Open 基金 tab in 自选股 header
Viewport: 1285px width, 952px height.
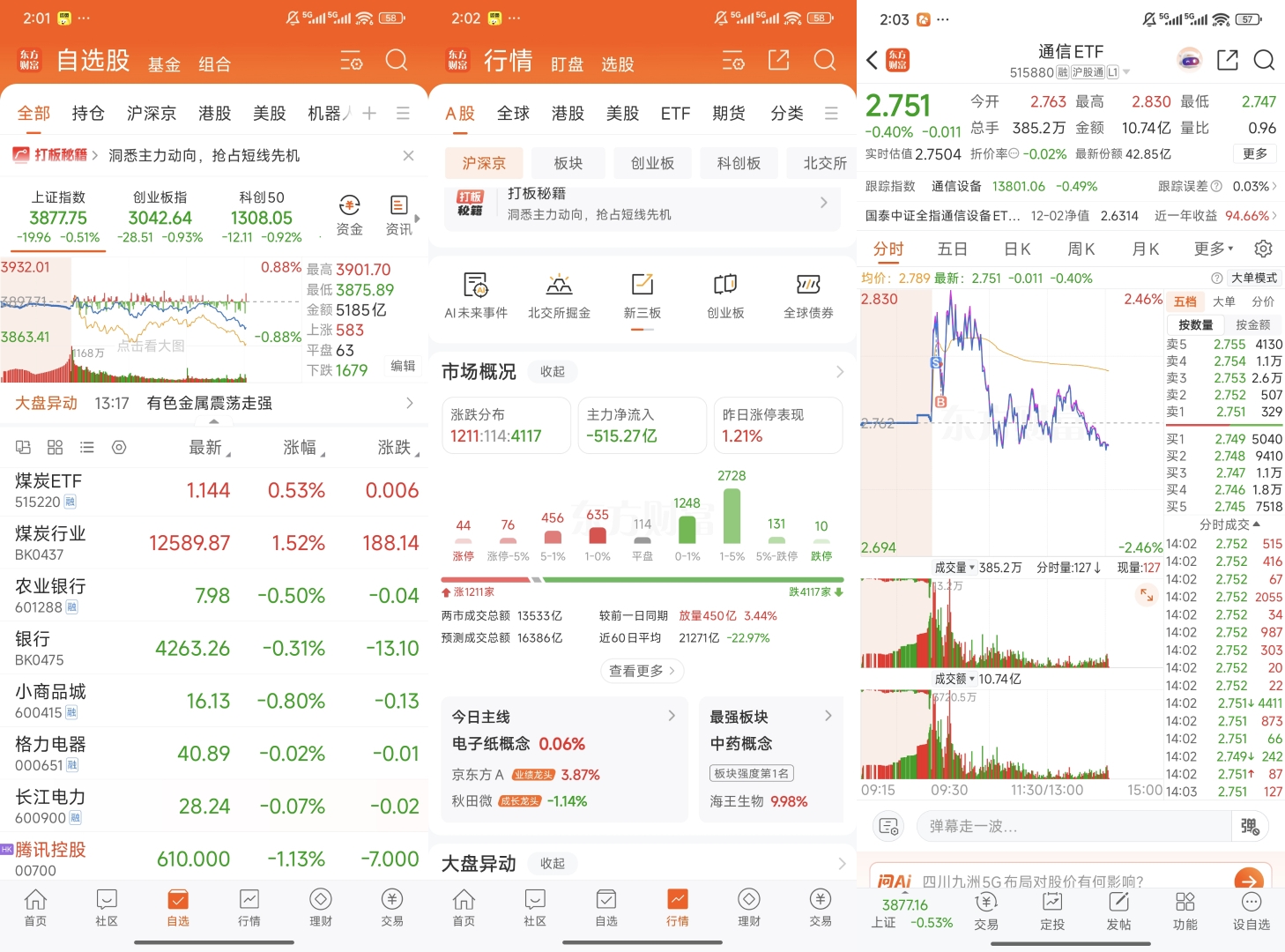(x=164, y=64)
